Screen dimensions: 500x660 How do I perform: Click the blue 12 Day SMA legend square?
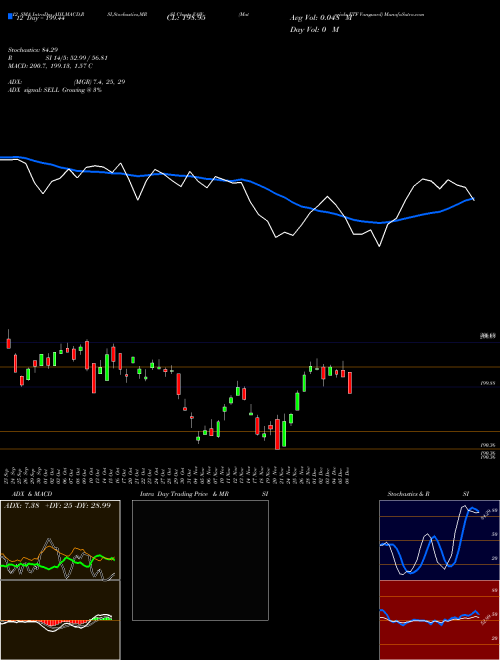[x=10, y=17]
